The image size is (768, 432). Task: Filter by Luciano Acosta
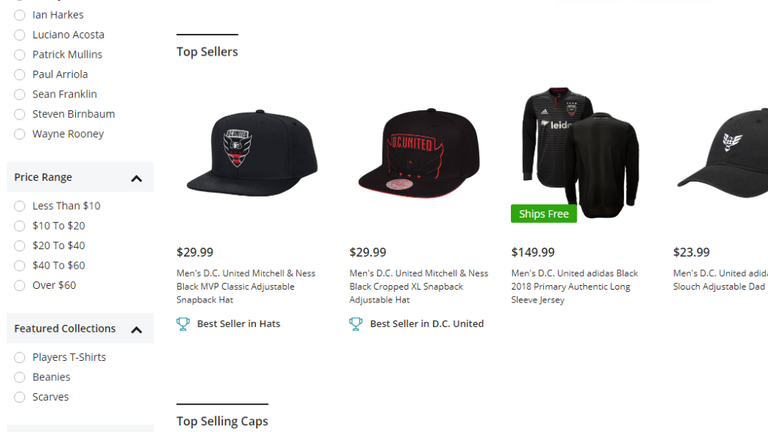pyautogui.click(x=20, y=35)
